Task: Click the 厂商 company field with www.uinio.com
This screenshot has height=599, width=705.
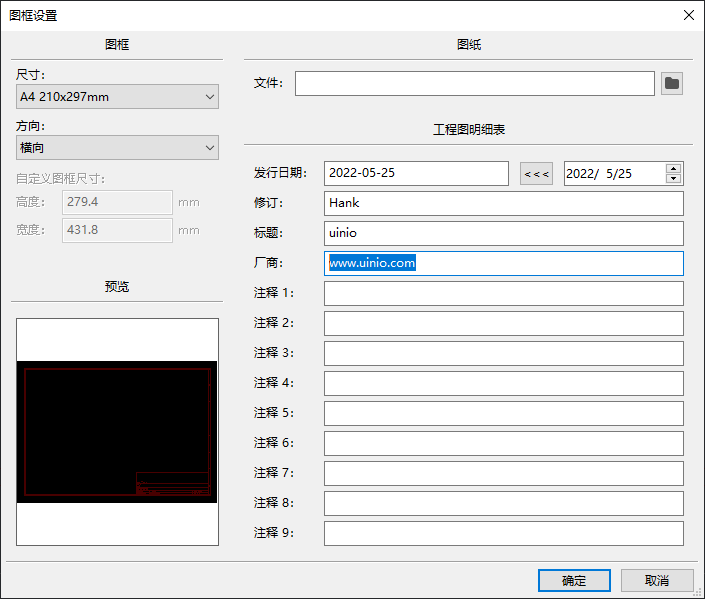Action: pyautogui.click(x=504, y=263)
